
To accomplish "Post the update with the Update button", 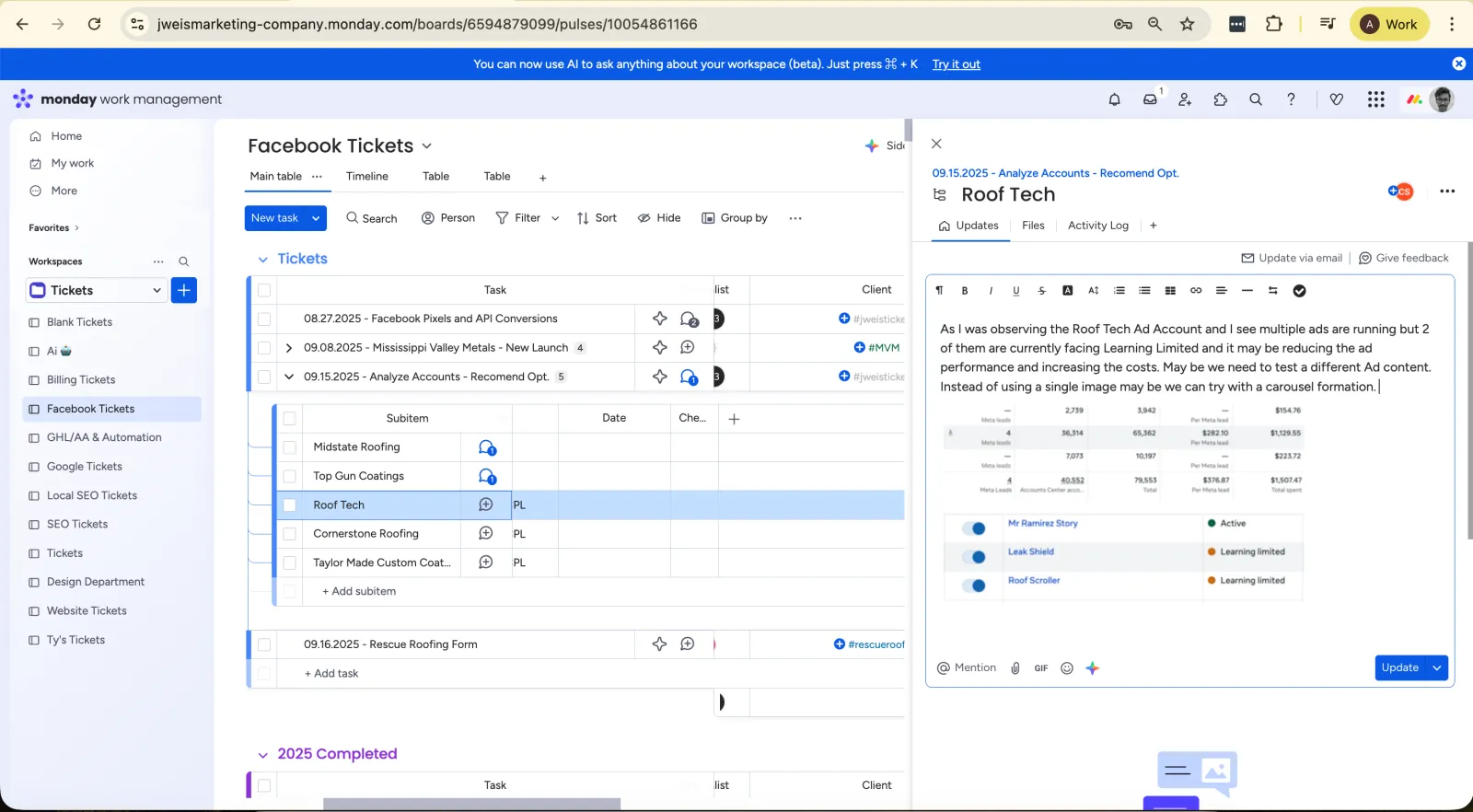I will [1399, 668].
